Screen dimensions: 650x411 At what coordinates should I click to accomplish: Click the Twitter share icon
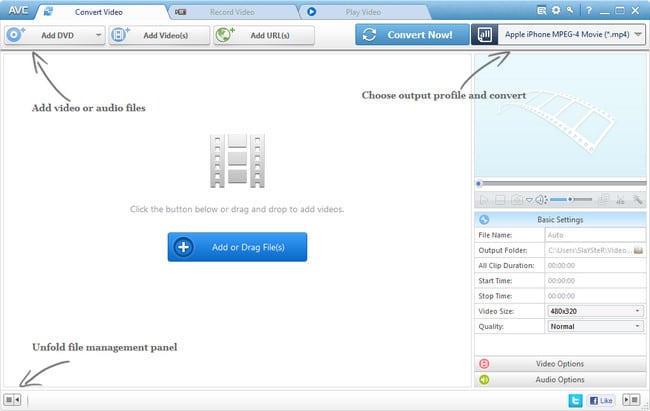576,400
